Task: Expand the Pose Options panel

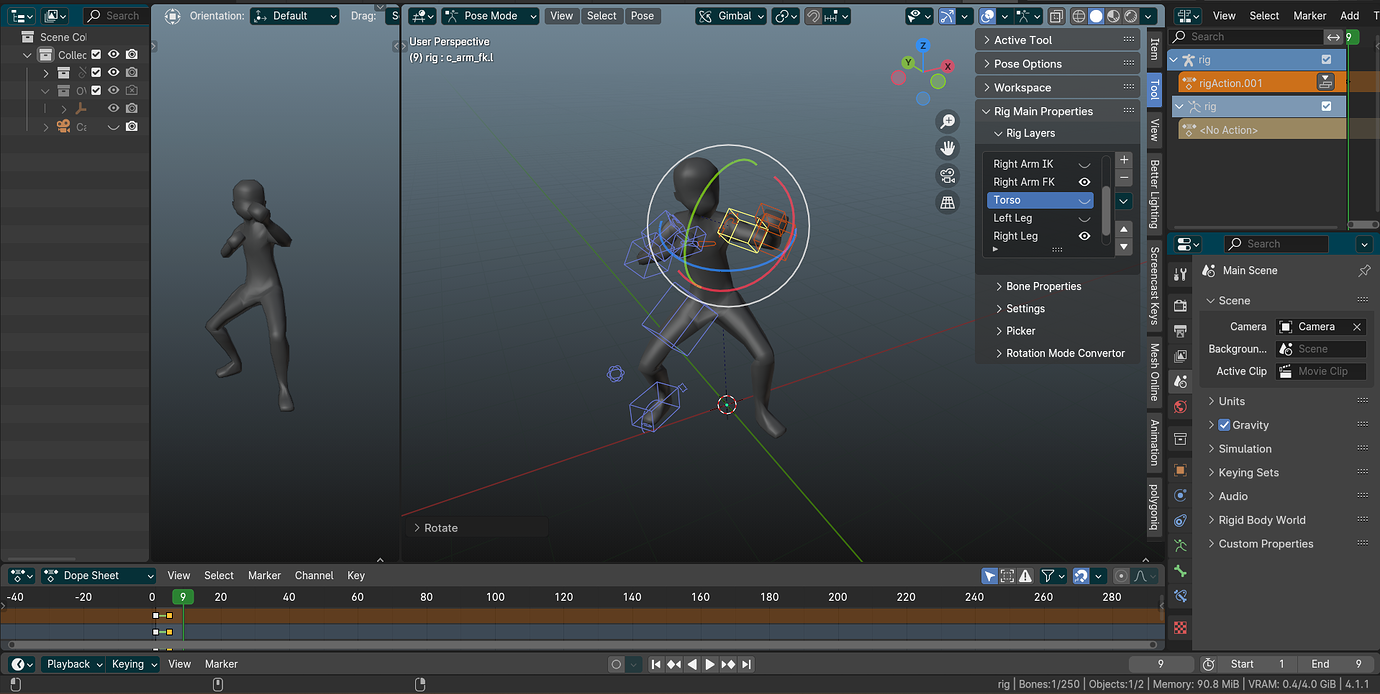Action: (1058, 64)
